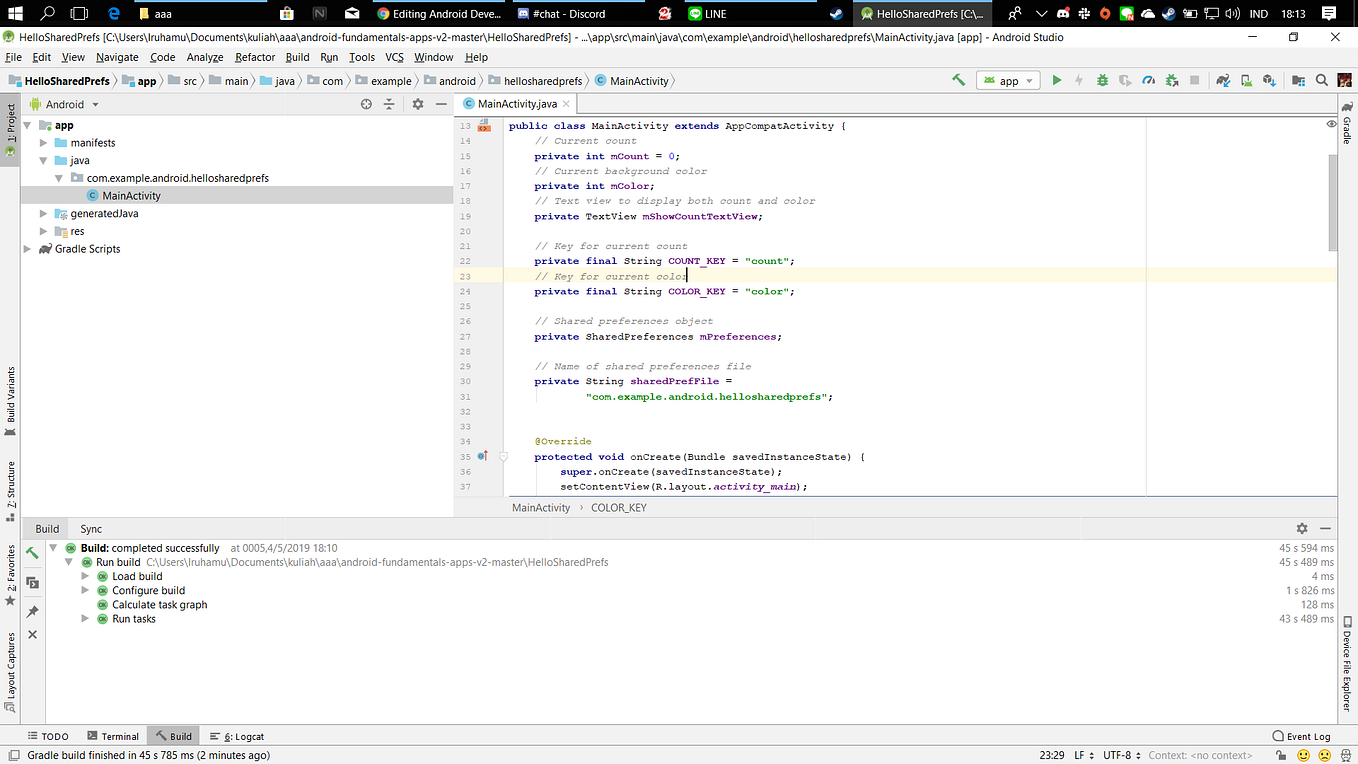Click the Make Project hammer icon
This screenshot has width=1358, height=764.
(x=958, y=81)
